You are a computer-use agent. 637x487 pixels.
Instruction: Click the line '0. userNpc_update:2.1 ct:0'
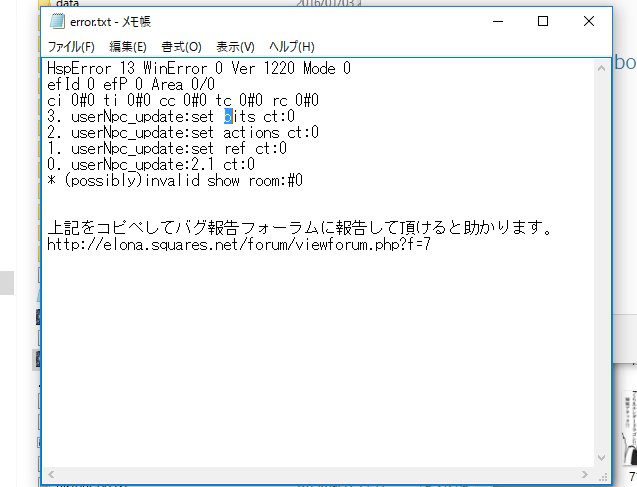(x=151, y=164)
